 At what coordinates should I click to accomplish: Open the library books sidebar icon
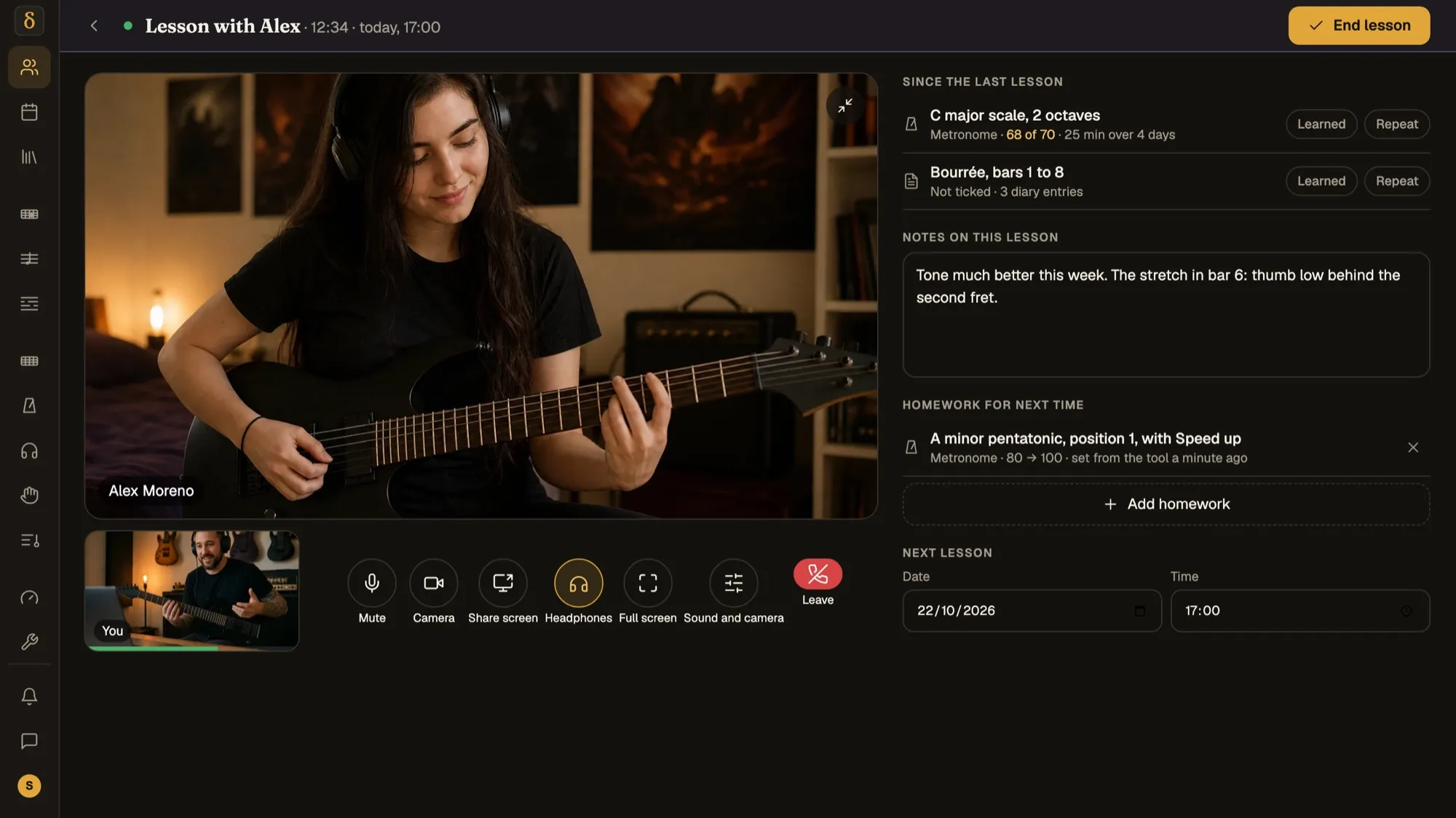(29, 156)
